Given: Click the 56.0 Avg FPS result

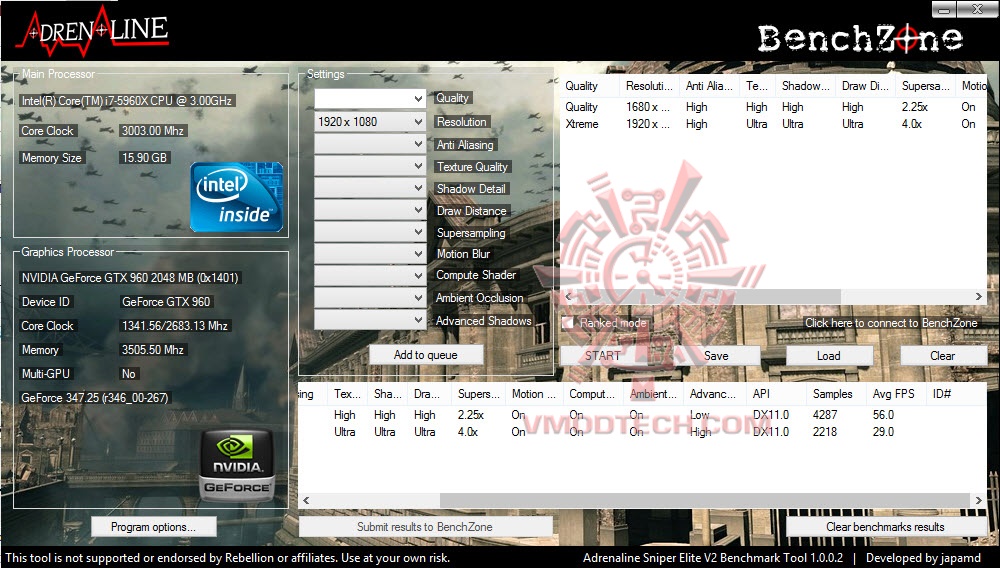Looking at the screenshot, I should (x=883, y=415).
